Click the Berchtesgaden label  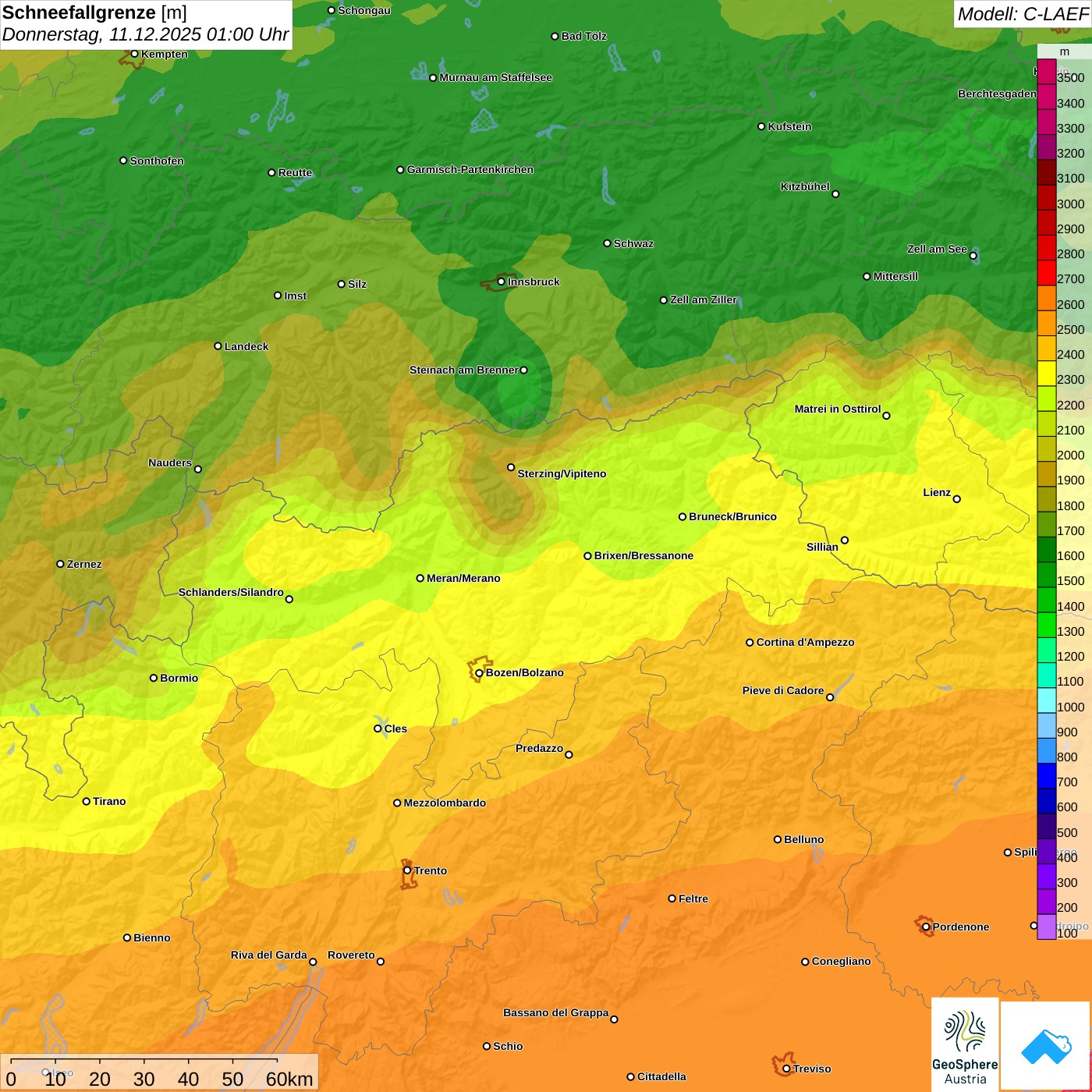pyautogui.click(x=998, y=94)
